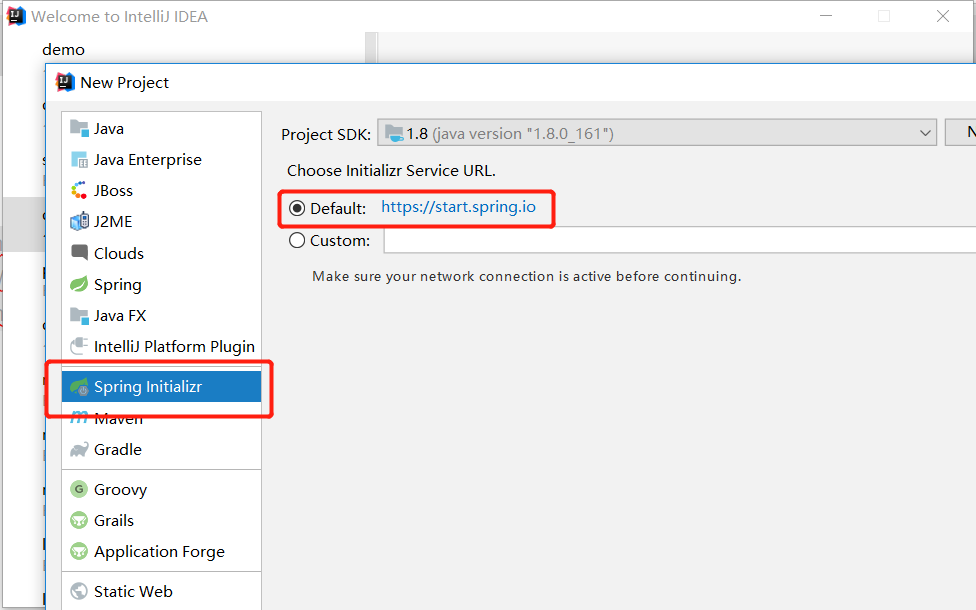
Task: Select Static Web project type
Action: click(161, 591)
